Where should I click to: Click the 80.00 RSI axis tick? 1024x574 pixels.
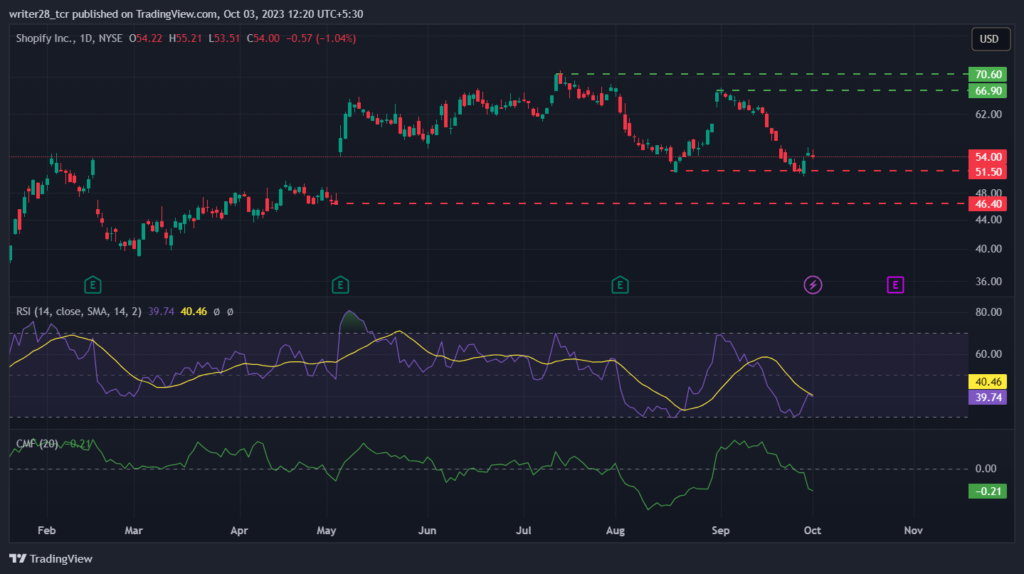pyautogui.click(x=988, y=312)
